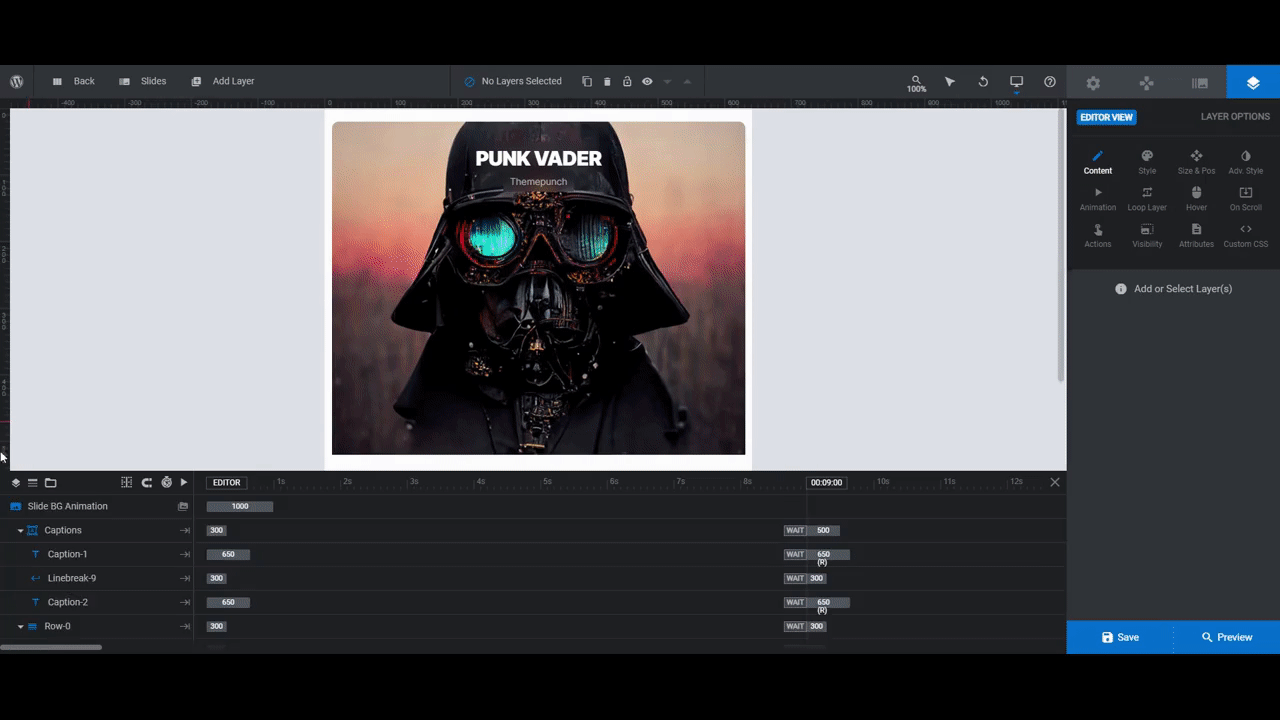Click the 1000 Slide BG Animation frame bar

click(240, 506)
